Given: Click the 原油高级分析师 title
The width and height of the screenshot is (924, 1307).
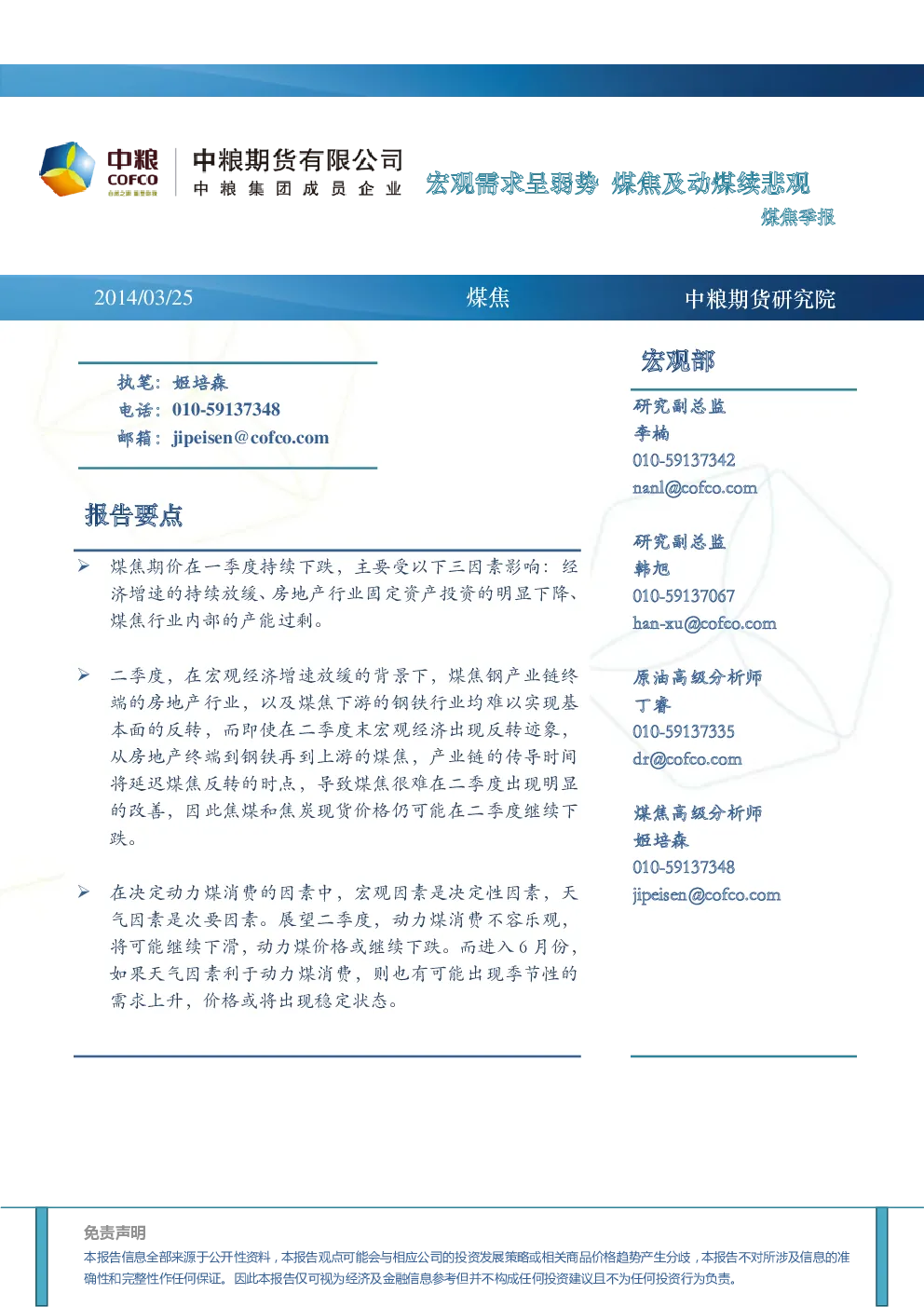Looking at the screenshot, I should coord(698,677).
